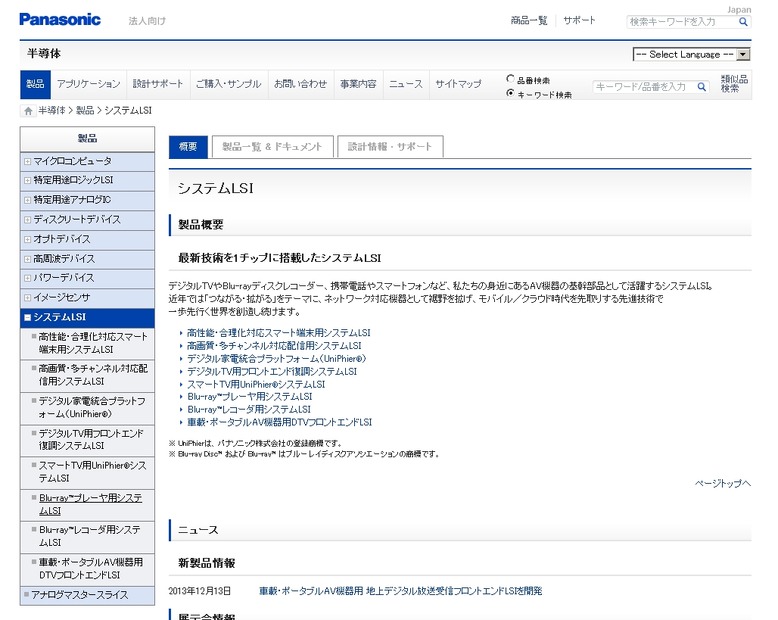Click the home icon in breadcrumb
The width and height of the screenshot is (778, 620).
tap(28, 111)
